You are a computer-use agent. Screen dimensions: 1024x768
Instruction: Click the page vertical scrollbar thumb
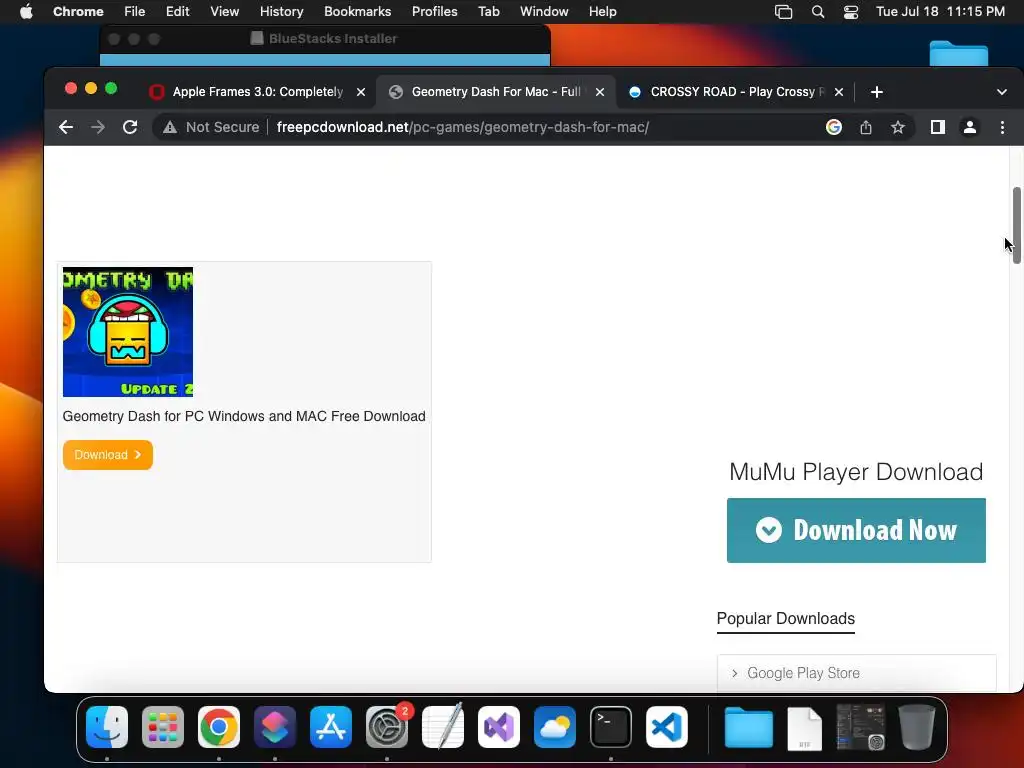(1017, 225)
